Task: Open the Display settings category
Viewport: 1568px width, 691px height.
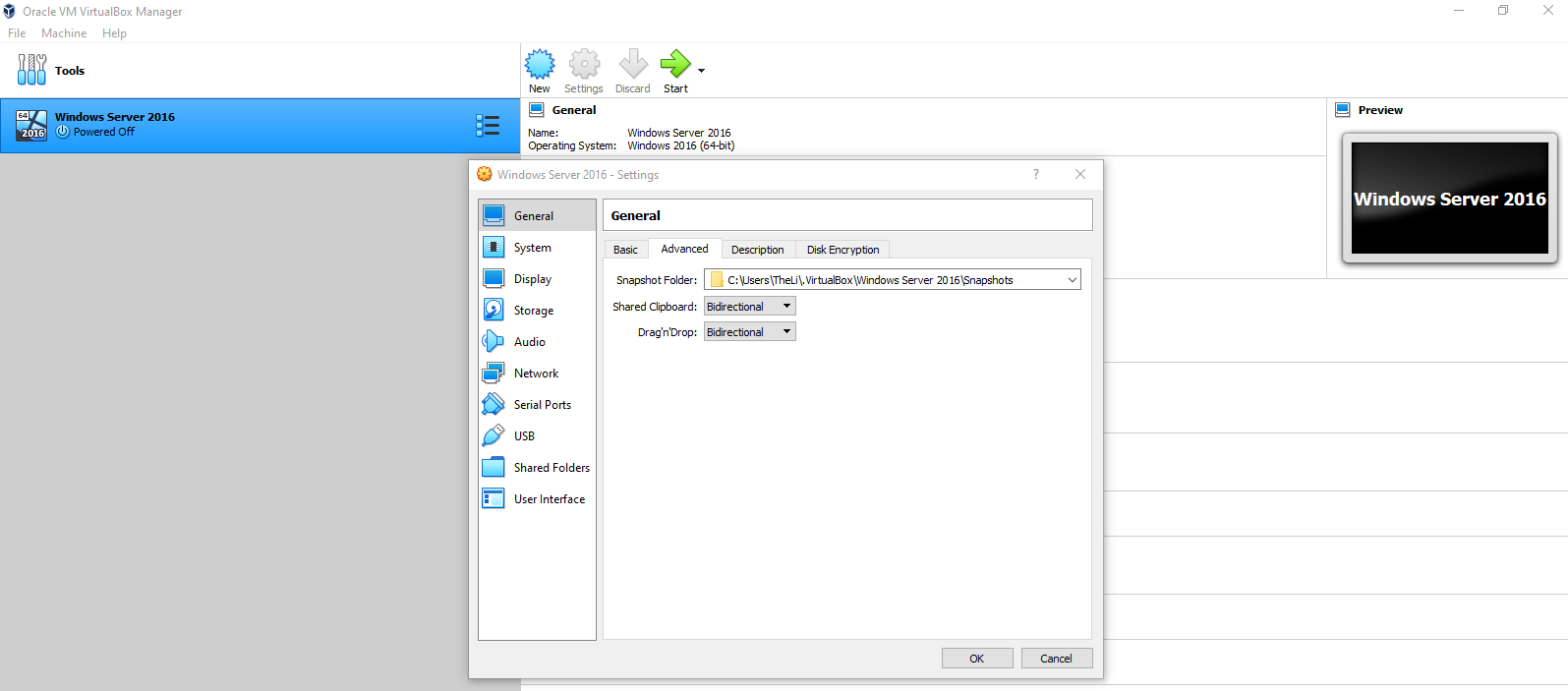Action: (x=532, y=279)
